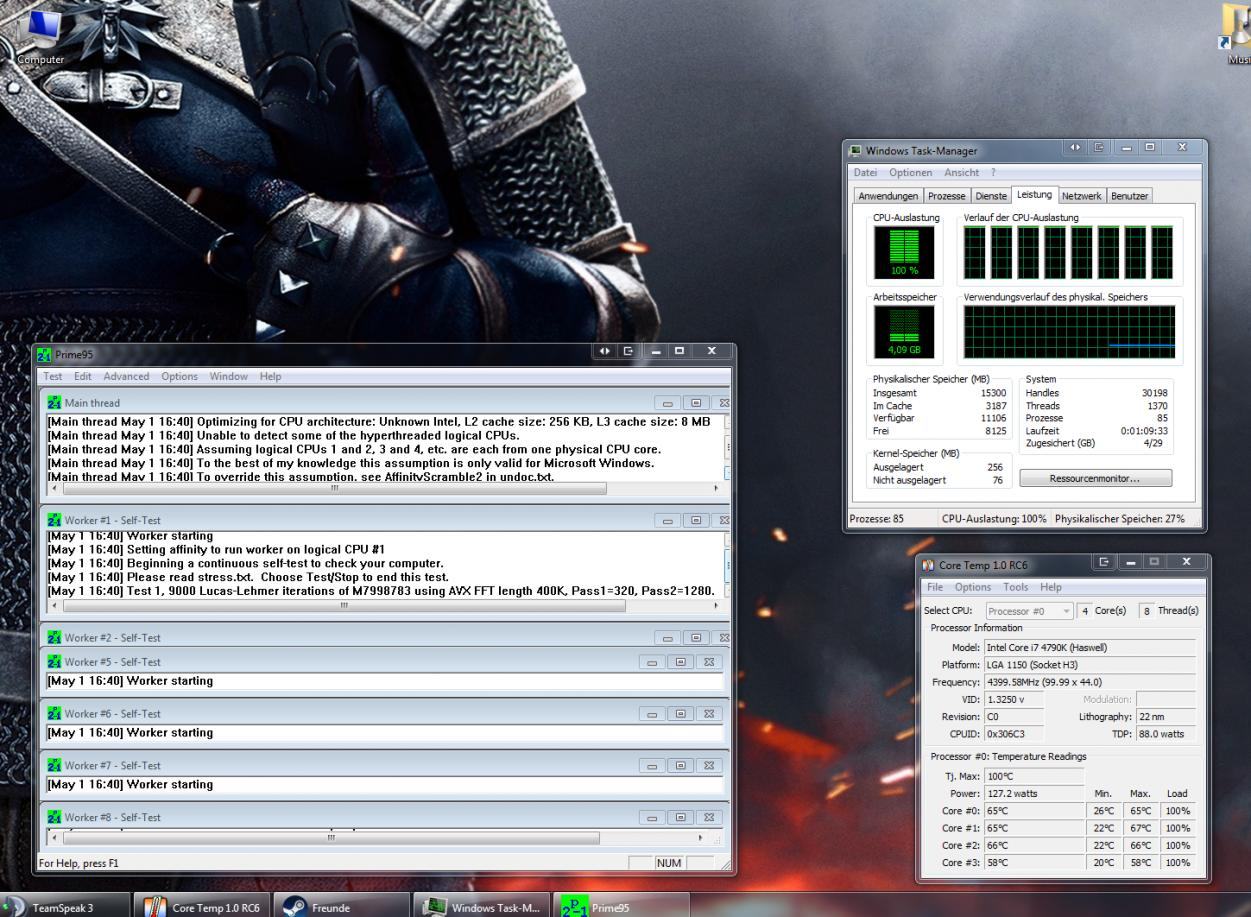The width and height of the screenshot is (1251, 917).
Task: Open Freunde Steam window from taskbar
Action: pyautogui.click(x=340, y=908)
